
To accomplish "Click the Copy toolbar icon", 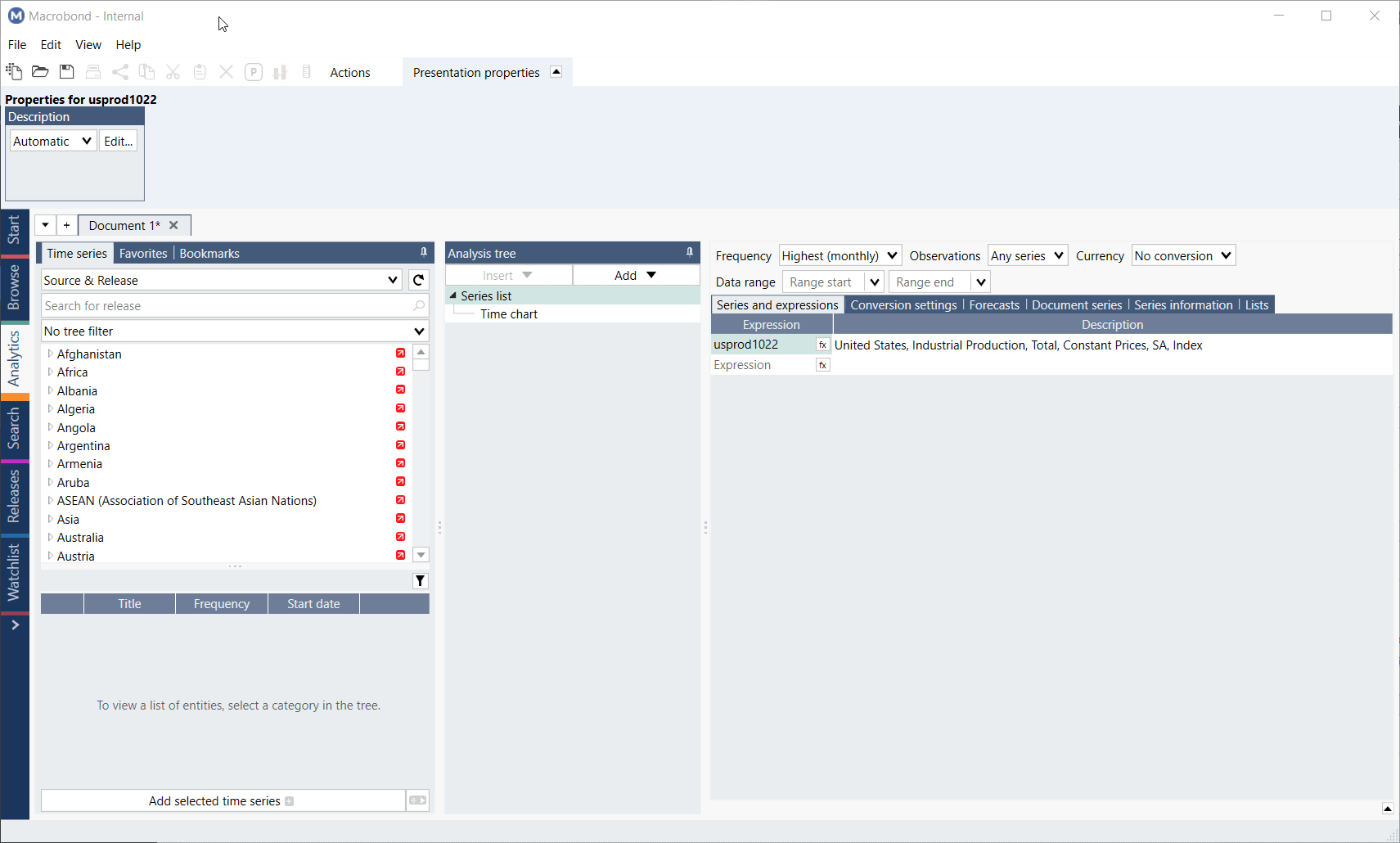I will click(x=146, y=72).
